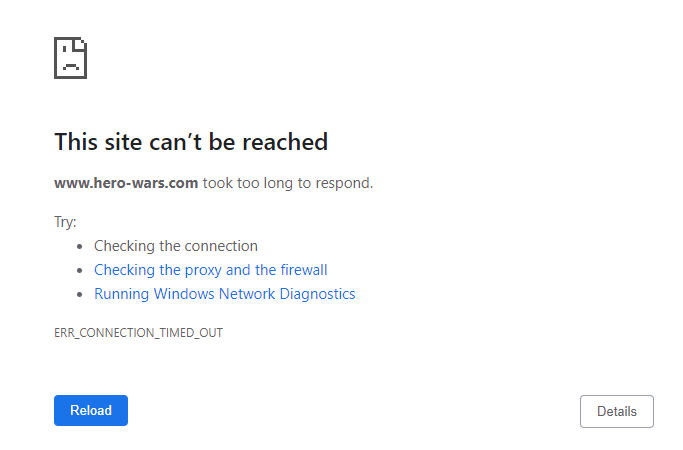Click the bold www.hero-wars.com domain name
The height and width of the screenshot is (450, 683).
[x=126, y=183]
